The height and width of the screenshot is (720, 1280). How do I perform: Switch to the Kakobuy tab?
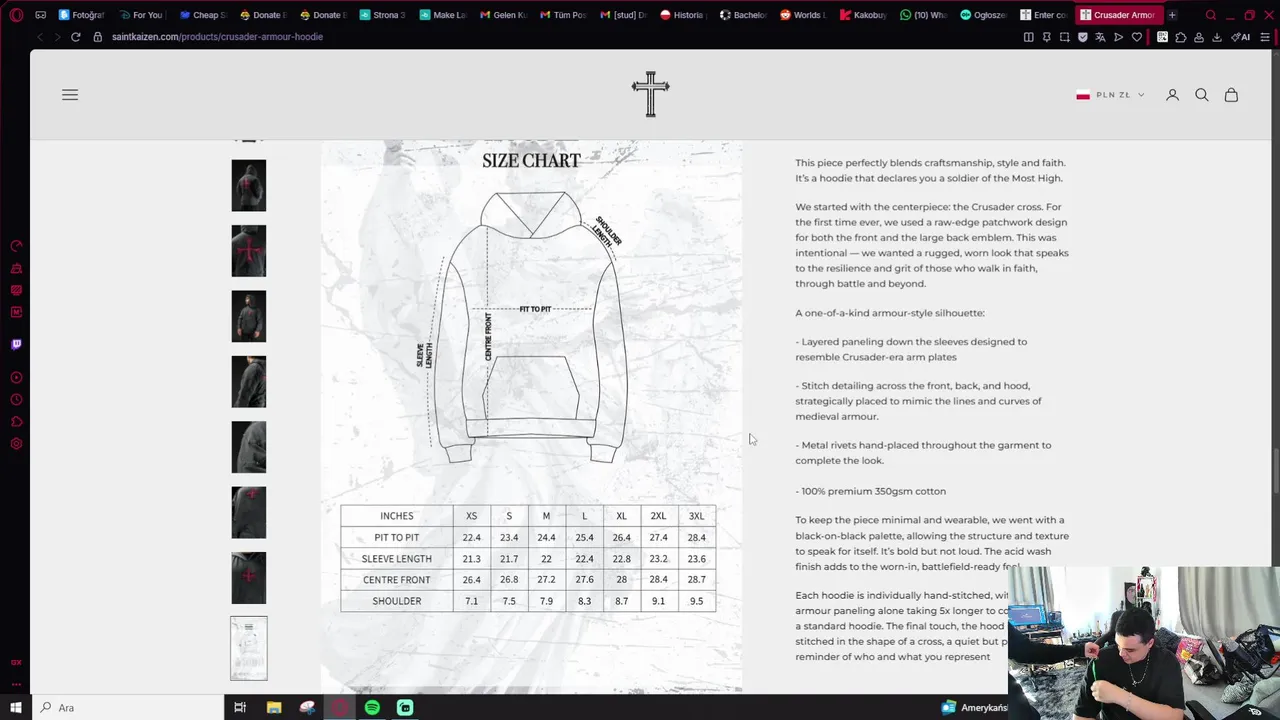[863, 15]
